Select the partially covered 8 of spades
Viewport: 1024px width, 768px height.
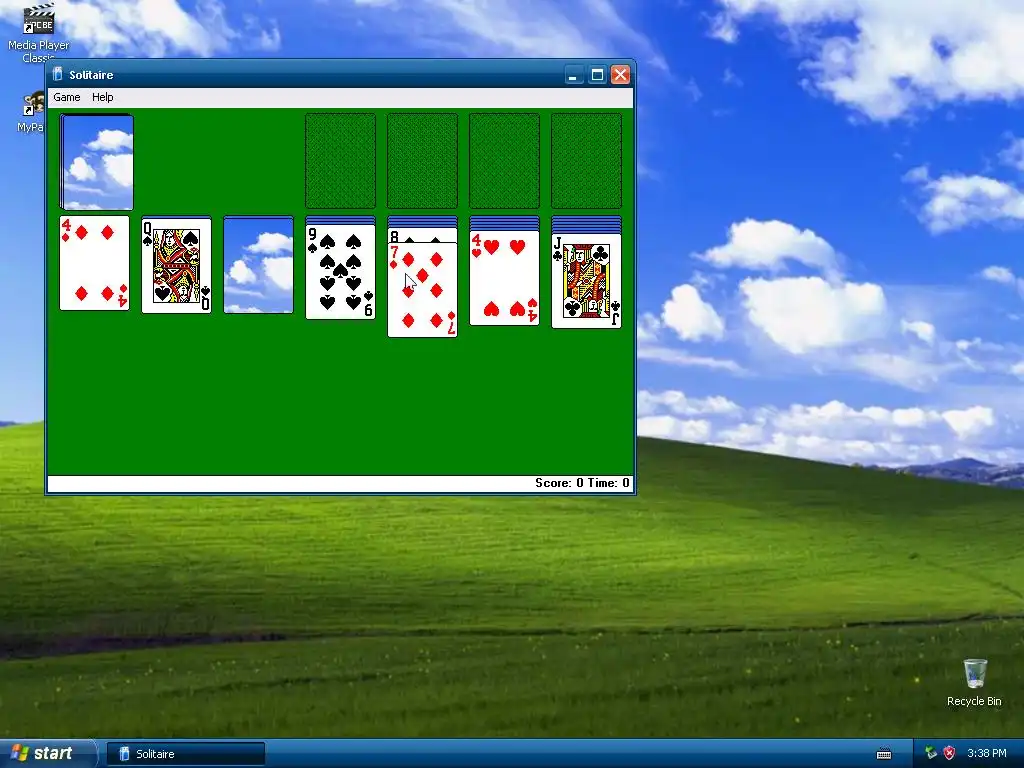tap(423, 235)
